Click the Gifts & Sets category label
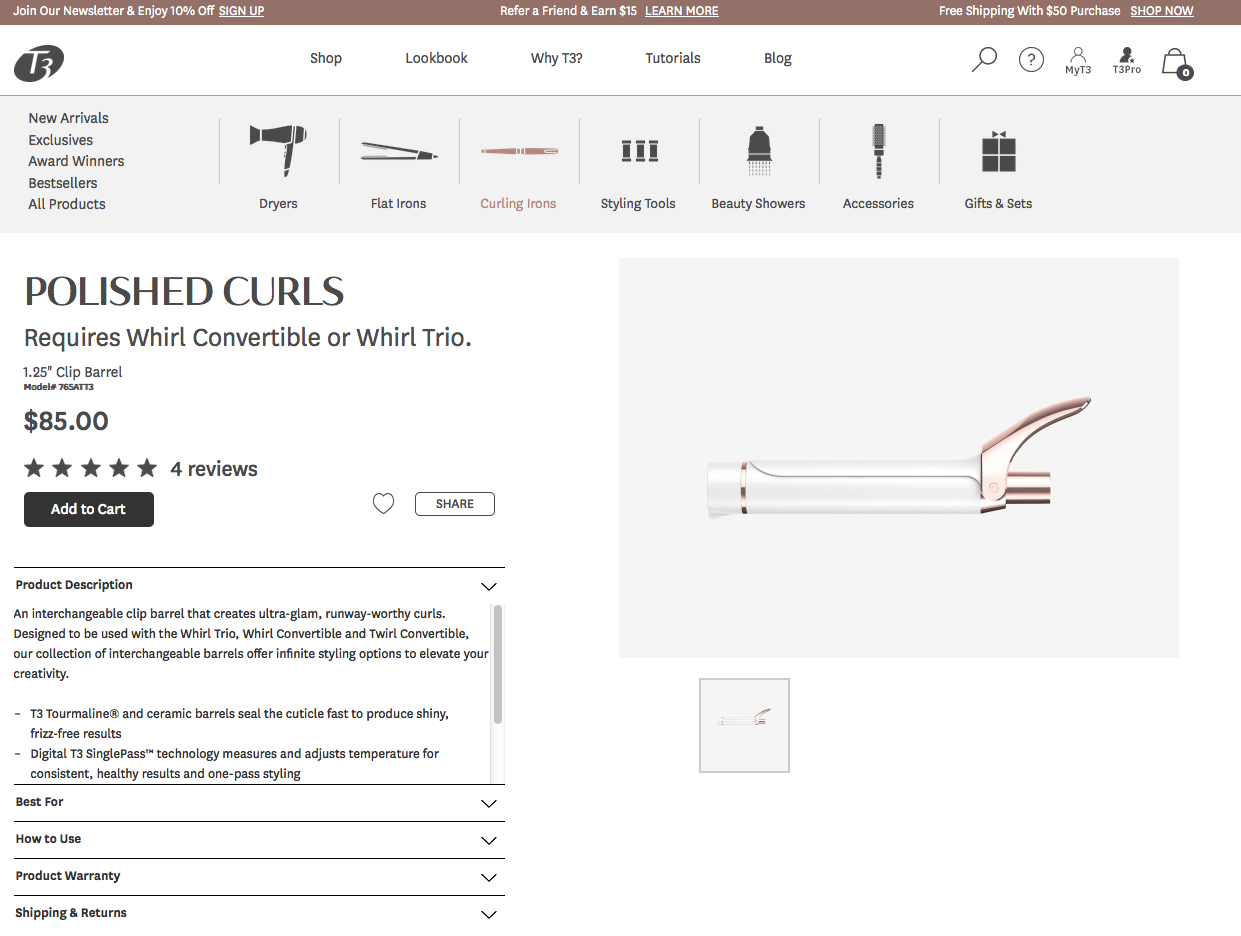Image resolution: width=1241 pixels, height=936 pixels. (998, 203)
